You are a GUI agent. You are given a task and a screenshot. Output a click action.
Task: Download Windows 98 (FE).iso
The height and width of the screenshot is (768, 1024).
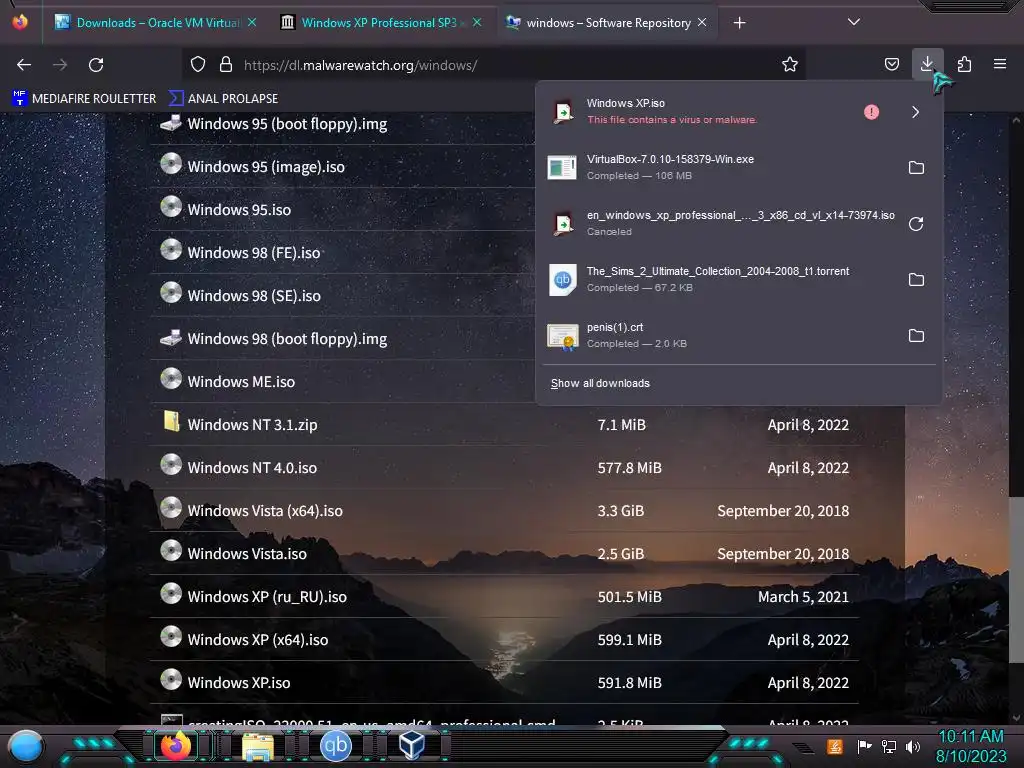pos(253,253)
